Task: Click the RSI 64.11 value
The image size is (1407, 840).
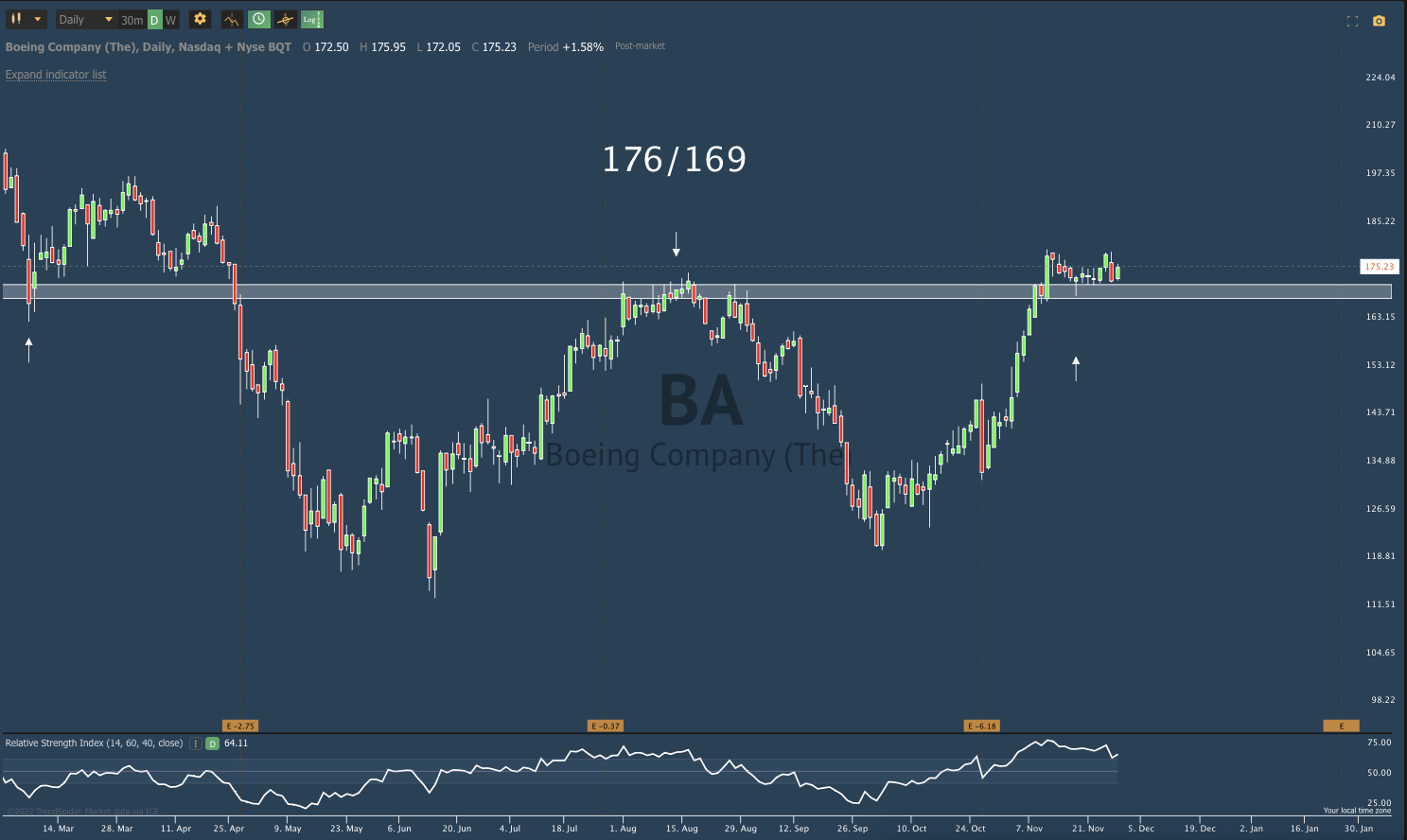Action: coord(236,744)
